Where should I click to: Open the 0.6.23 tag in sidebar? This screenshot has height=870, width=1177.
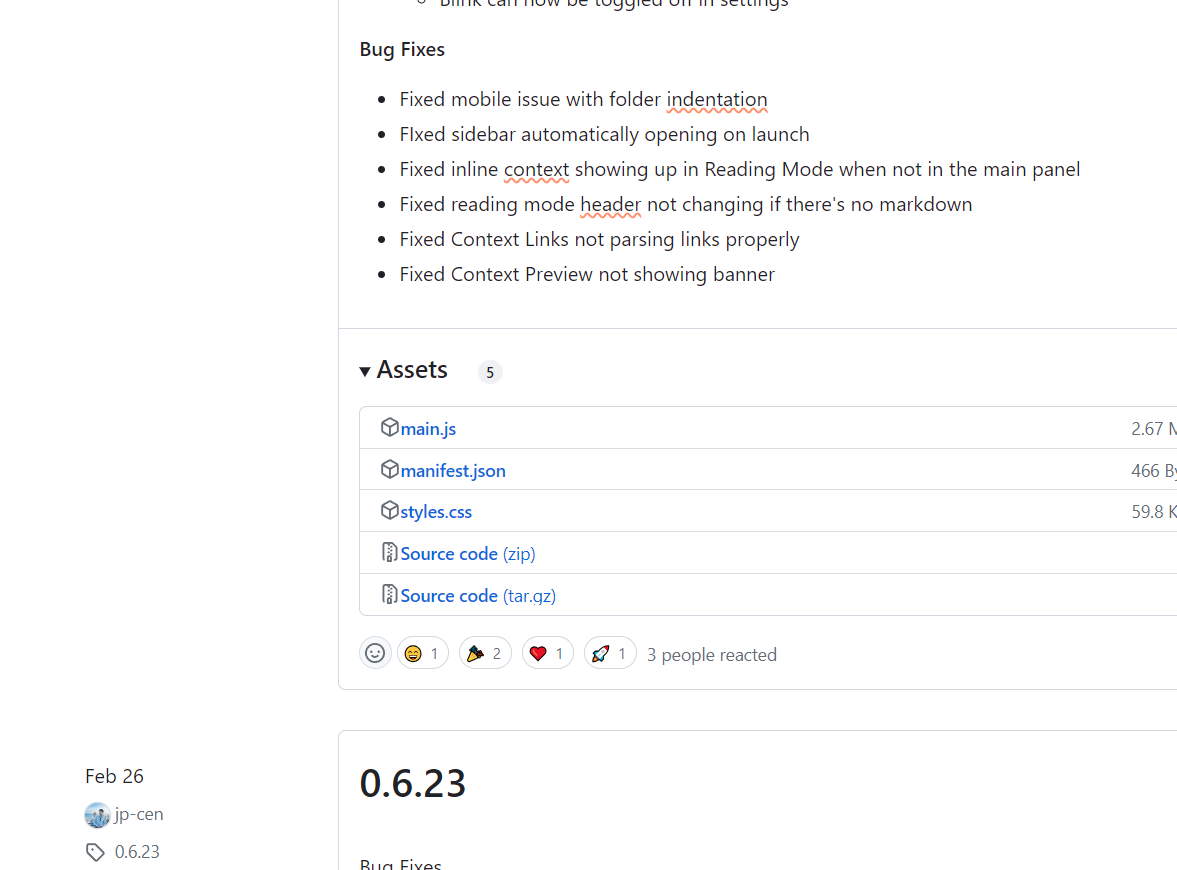pos(137,851)
